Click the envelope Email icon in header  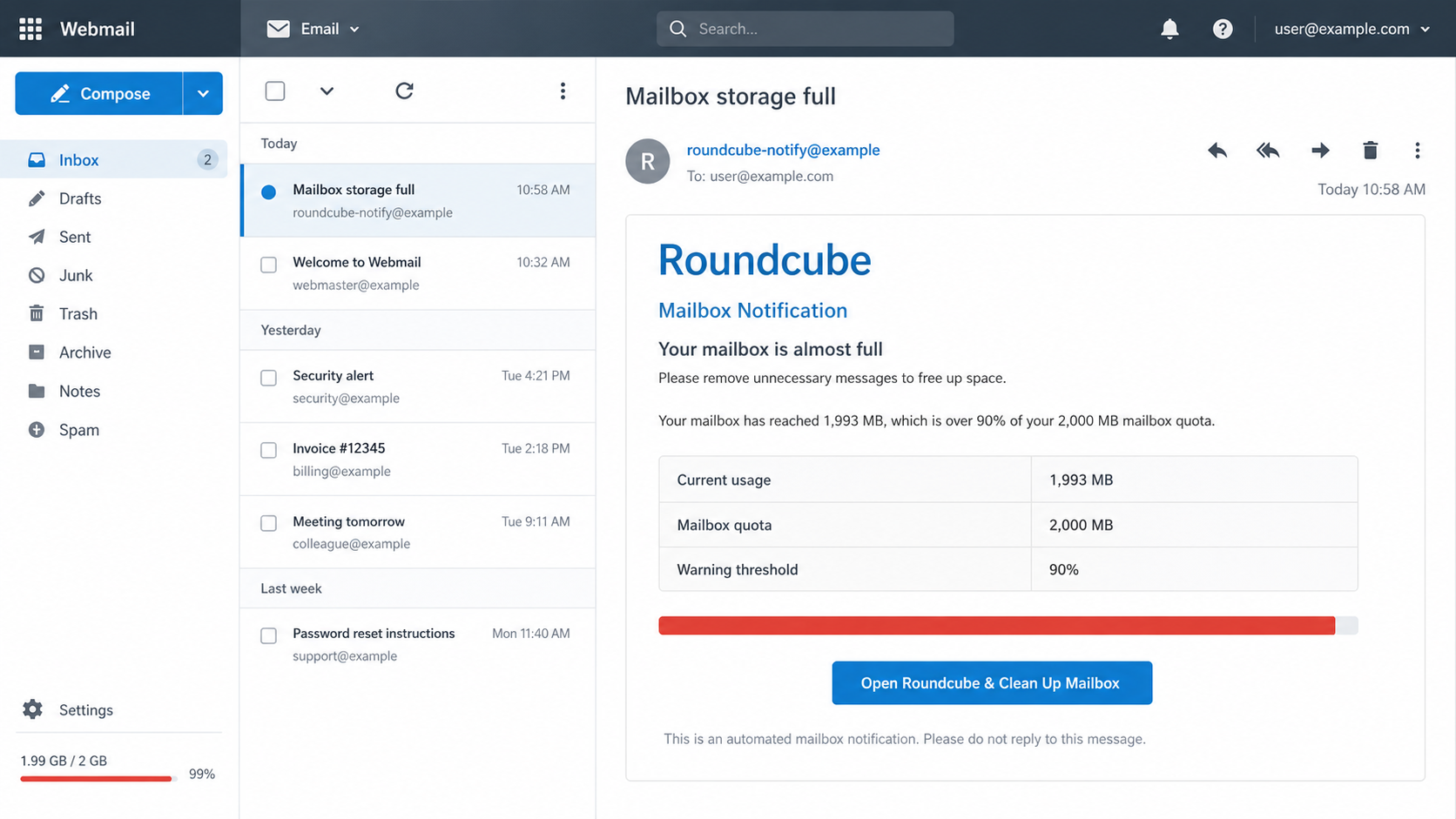(x=278, y=29)
